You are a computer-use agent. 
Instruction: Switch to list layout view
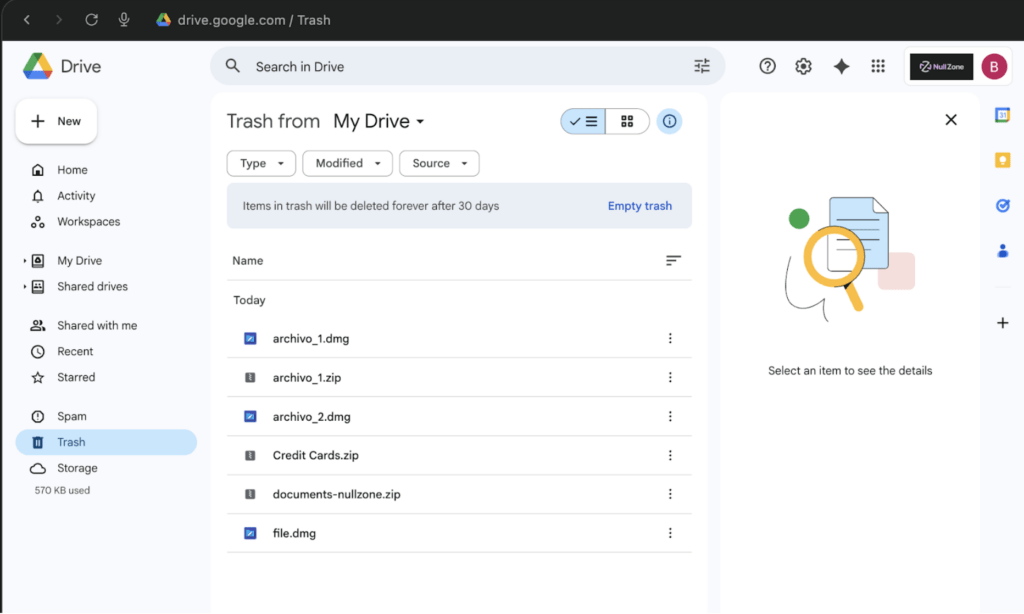583,121
